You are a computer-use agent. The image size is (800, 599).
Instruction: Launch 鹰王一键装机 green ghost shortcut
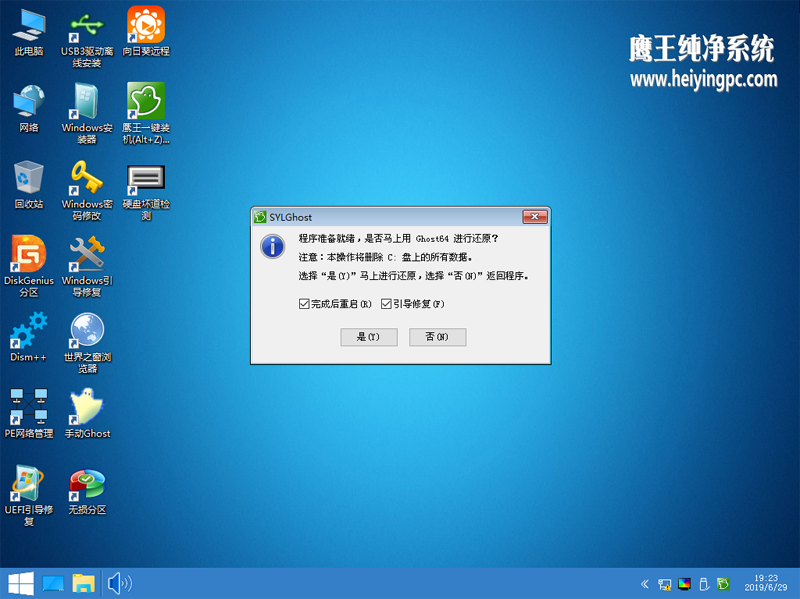click(x=146, y=114)
